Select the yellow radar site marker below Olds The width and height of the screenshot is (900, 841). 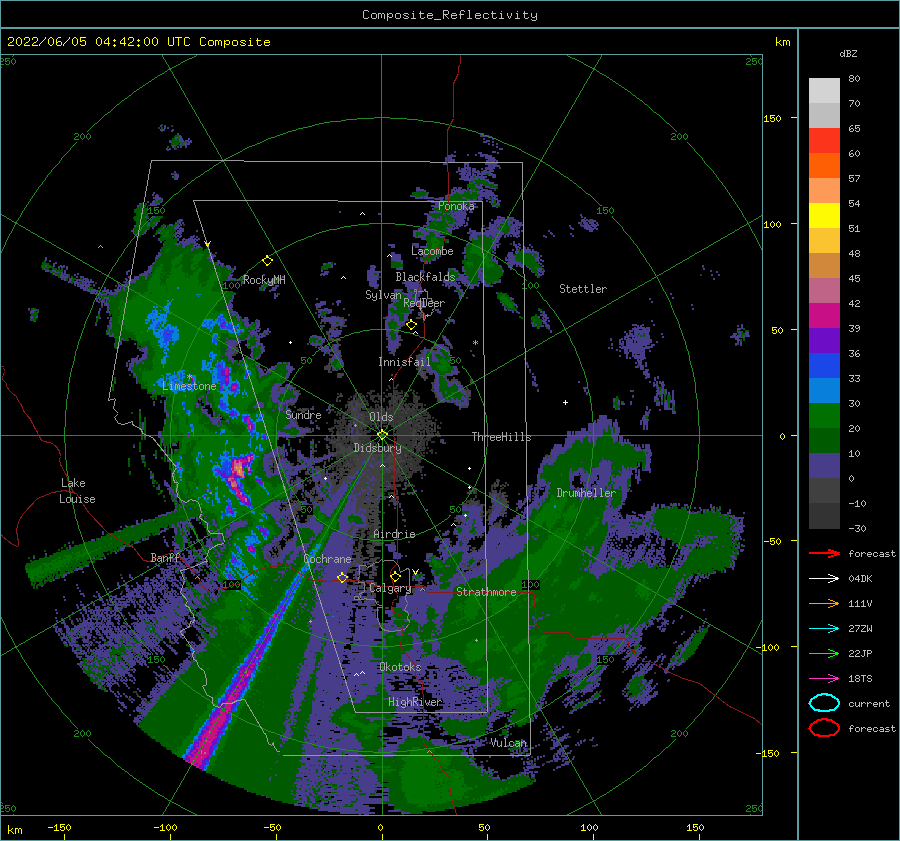pyautogui.click(x=382, y=435)
